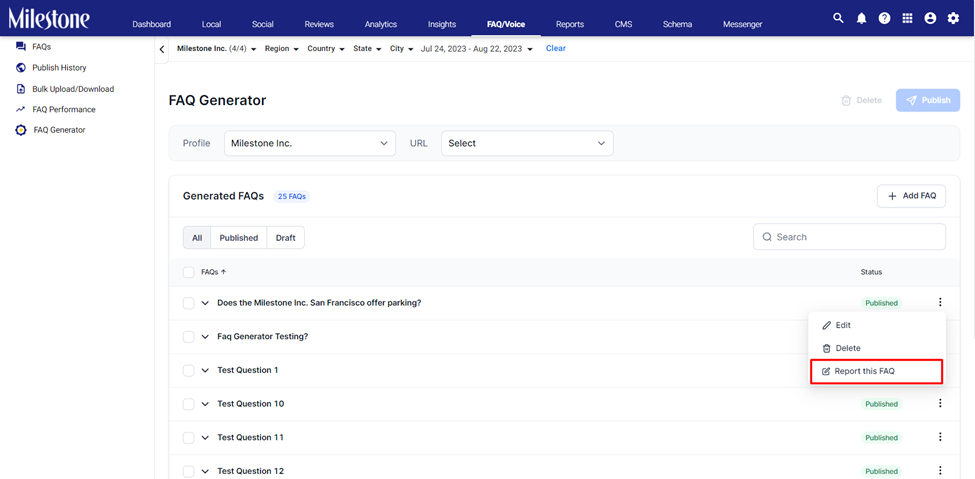Click the Clear filters link
Image resolution: width=975 pixels, height=479 pixels.
[x=556, y=48]
